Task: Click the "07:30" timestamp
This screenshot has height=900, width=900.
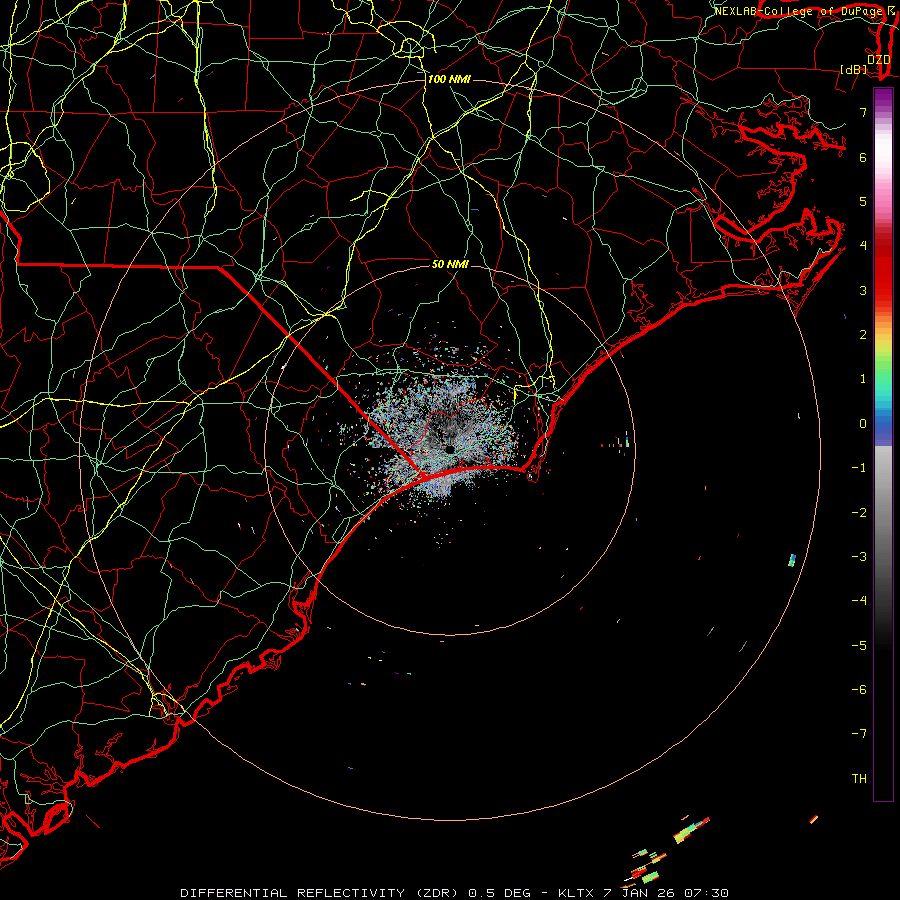Action: tap(706, 893)
